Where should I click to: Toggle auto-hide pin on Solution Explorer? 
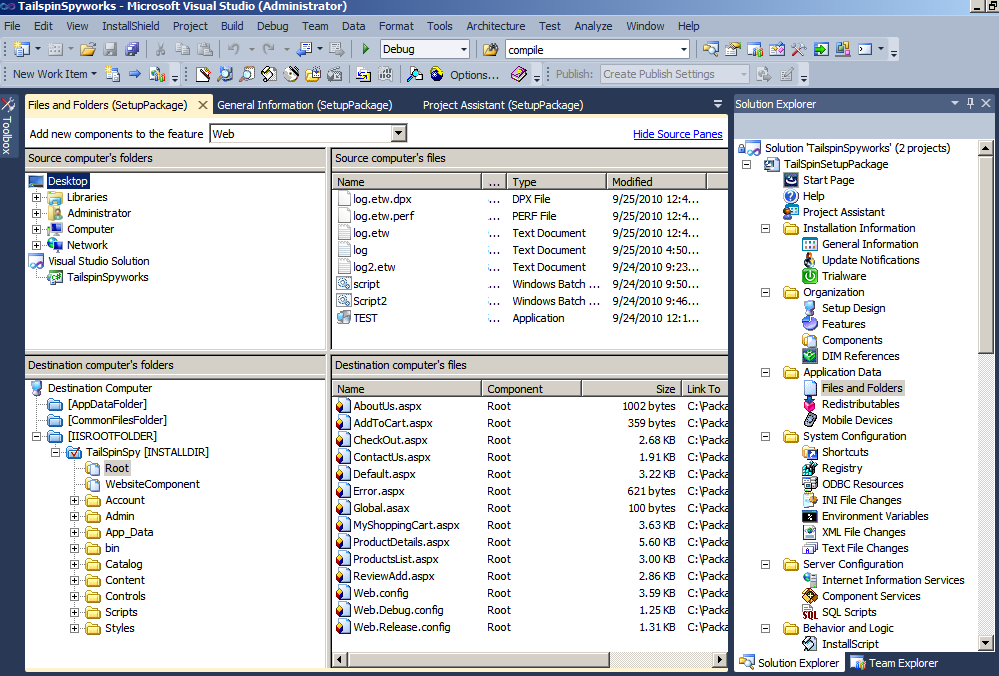(969, 104)
